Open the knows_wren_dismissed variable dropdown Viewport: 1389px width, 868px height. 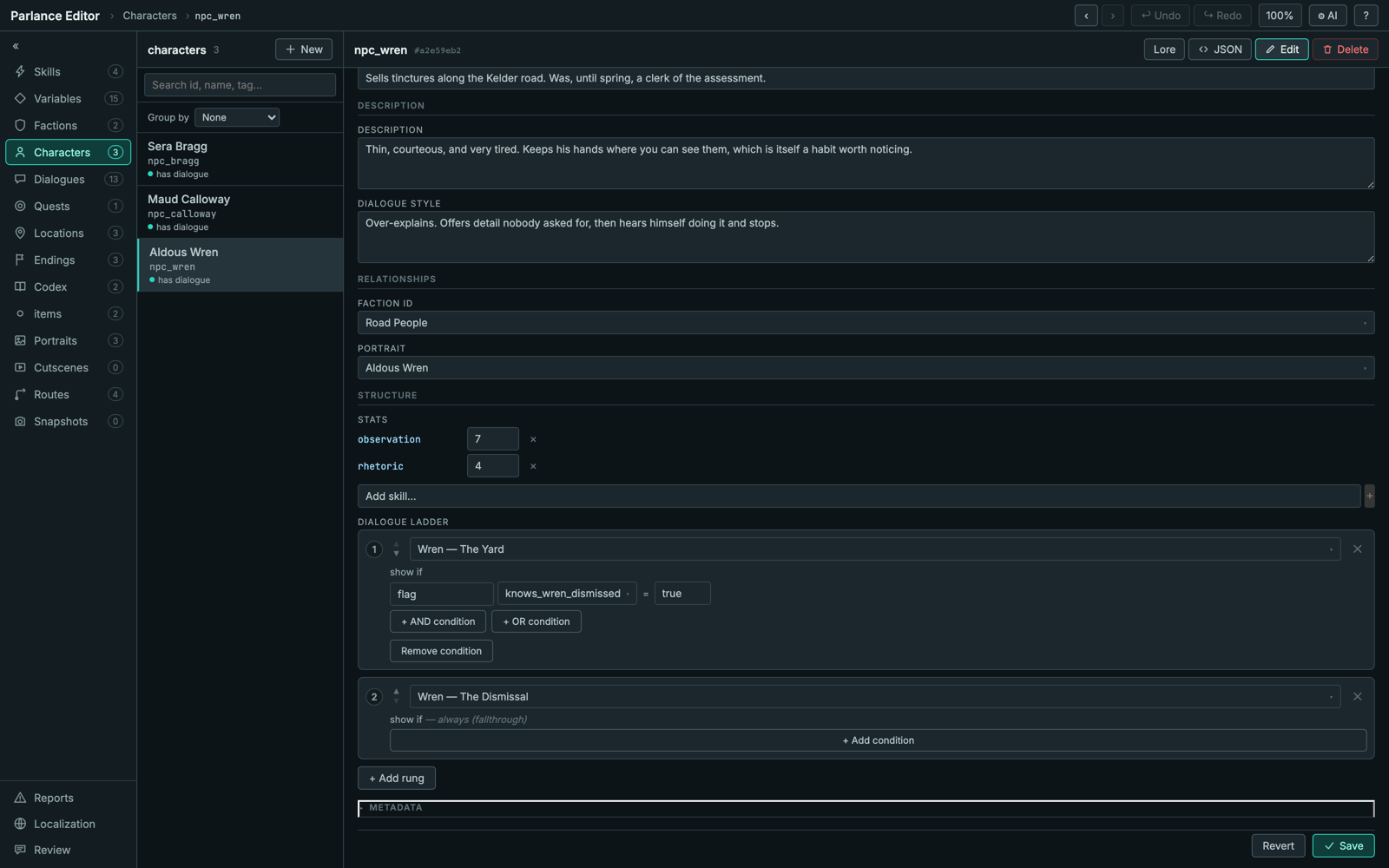coord(567,594)
